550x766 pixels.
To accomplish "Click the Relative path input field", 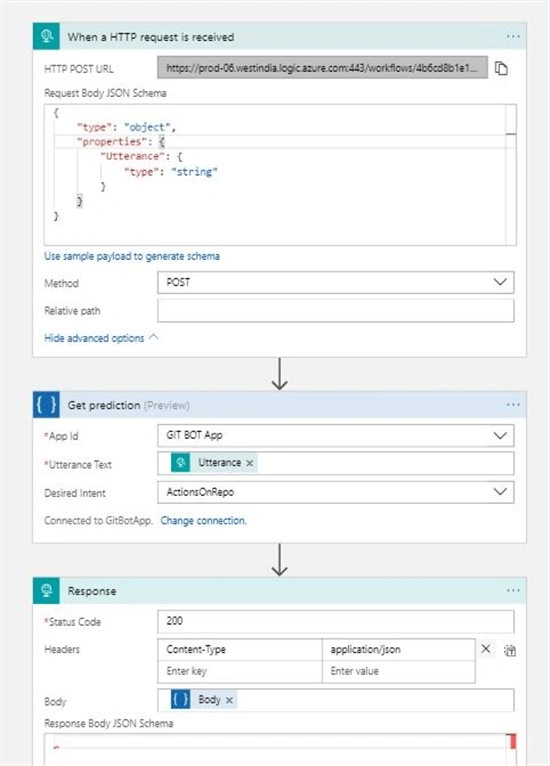I will (336, 311).
